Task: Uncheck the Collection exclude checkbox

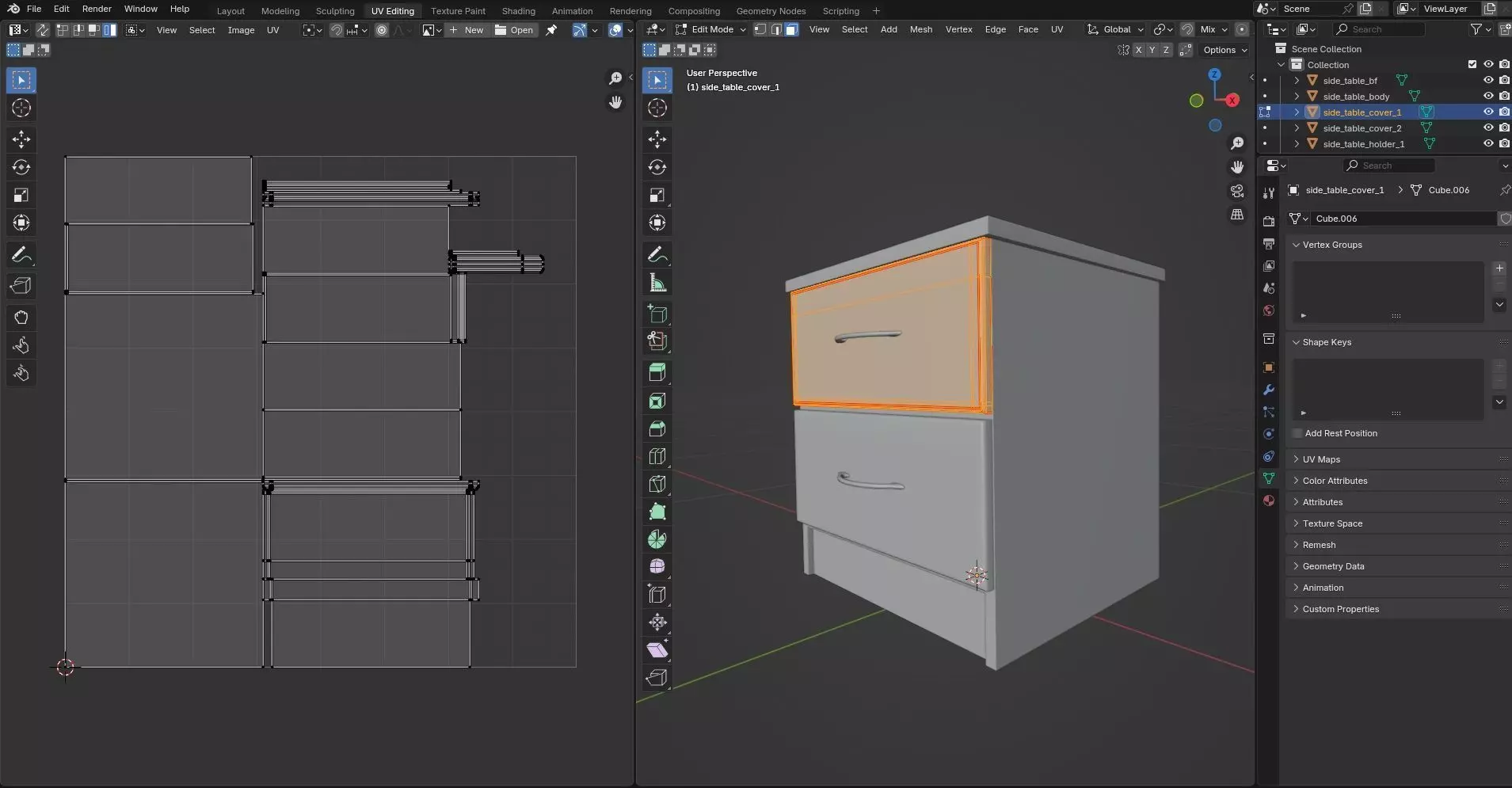Action: (x=1472, y=64)
